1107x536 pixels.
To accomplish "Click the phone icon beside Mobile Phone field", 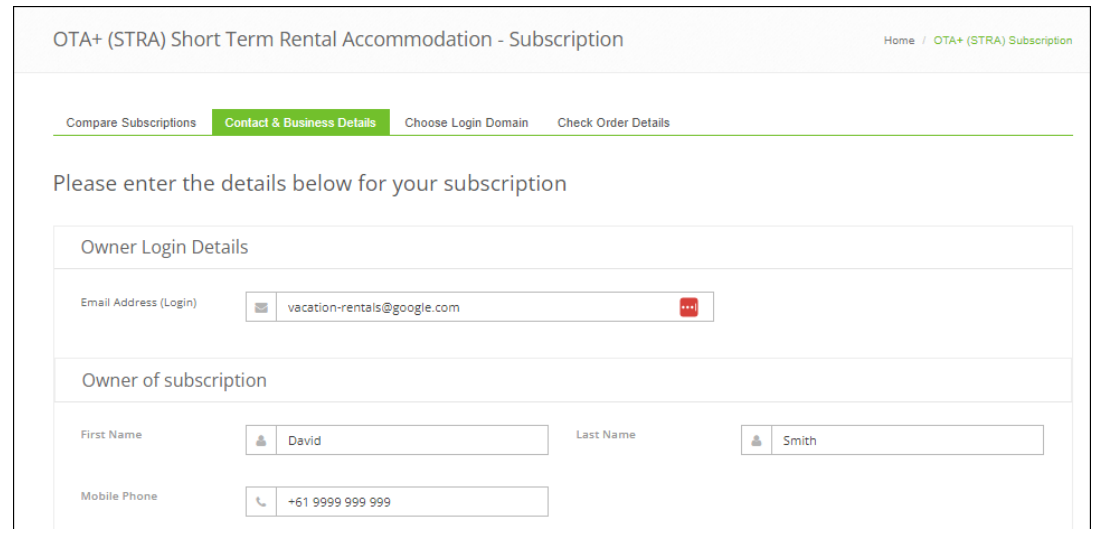I will pos(261,502).
